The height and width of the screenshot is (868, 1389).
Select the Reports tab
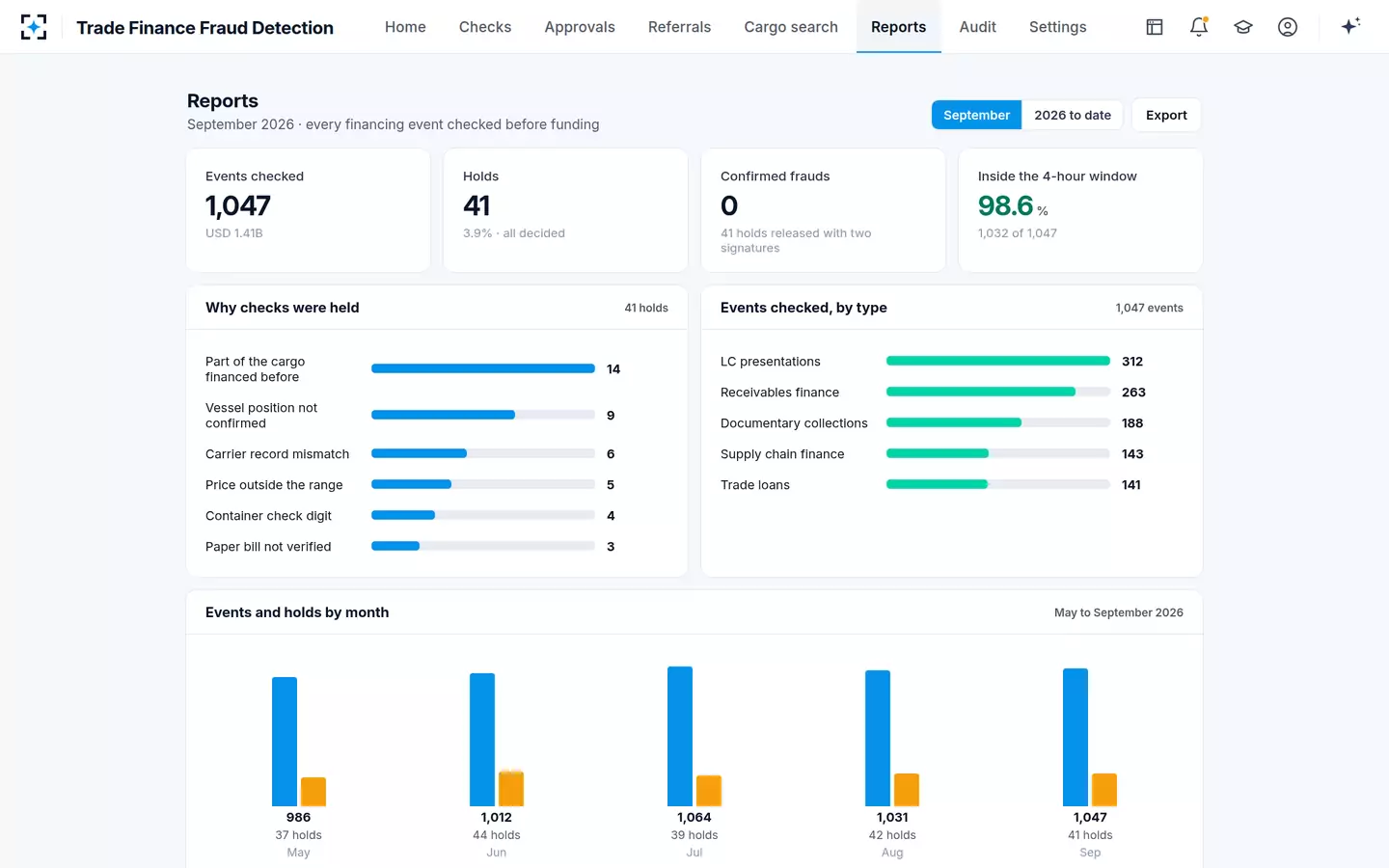coord(898,27)
